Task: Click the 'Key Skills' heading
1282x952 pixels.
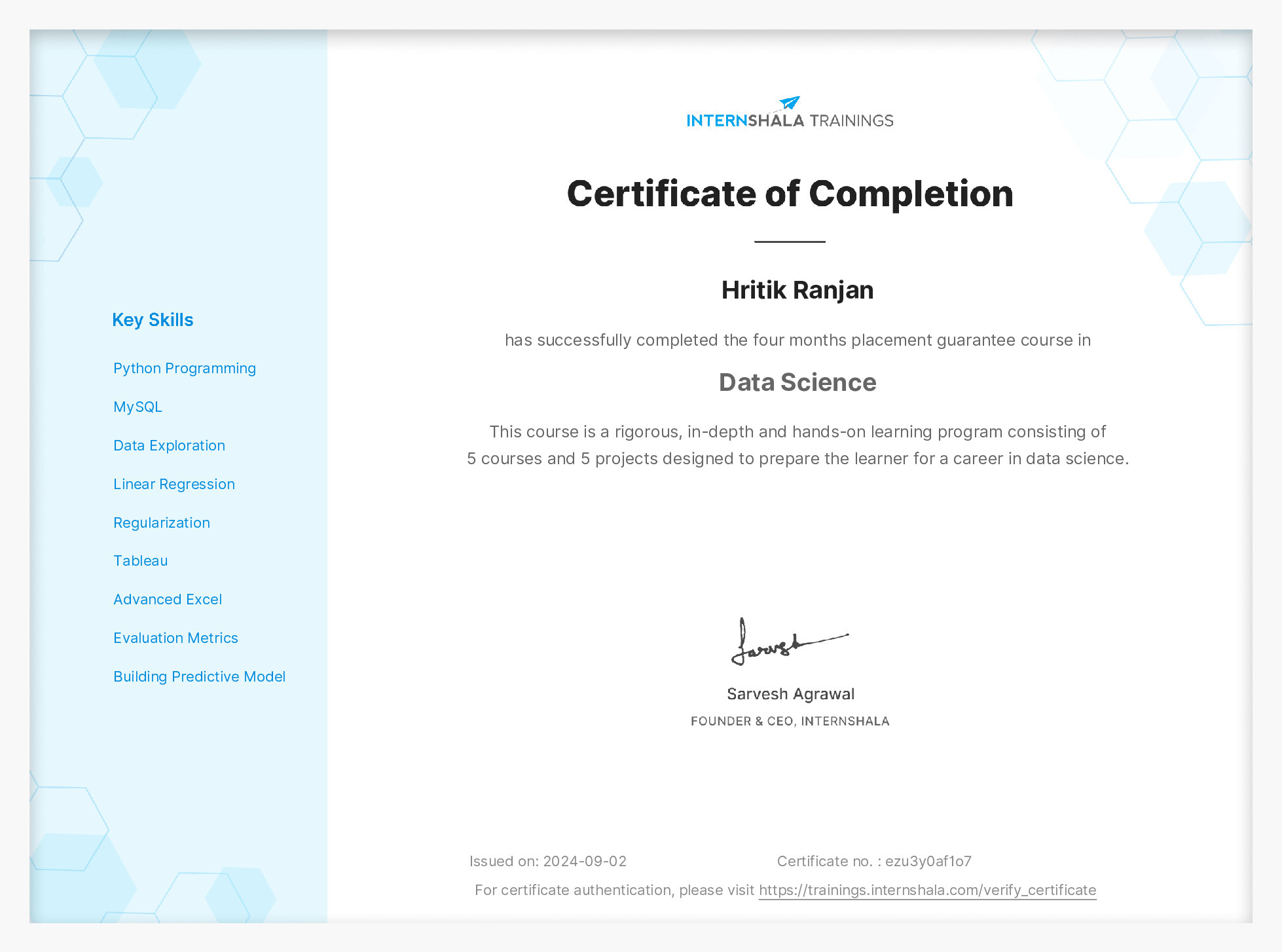Action: 153,320
